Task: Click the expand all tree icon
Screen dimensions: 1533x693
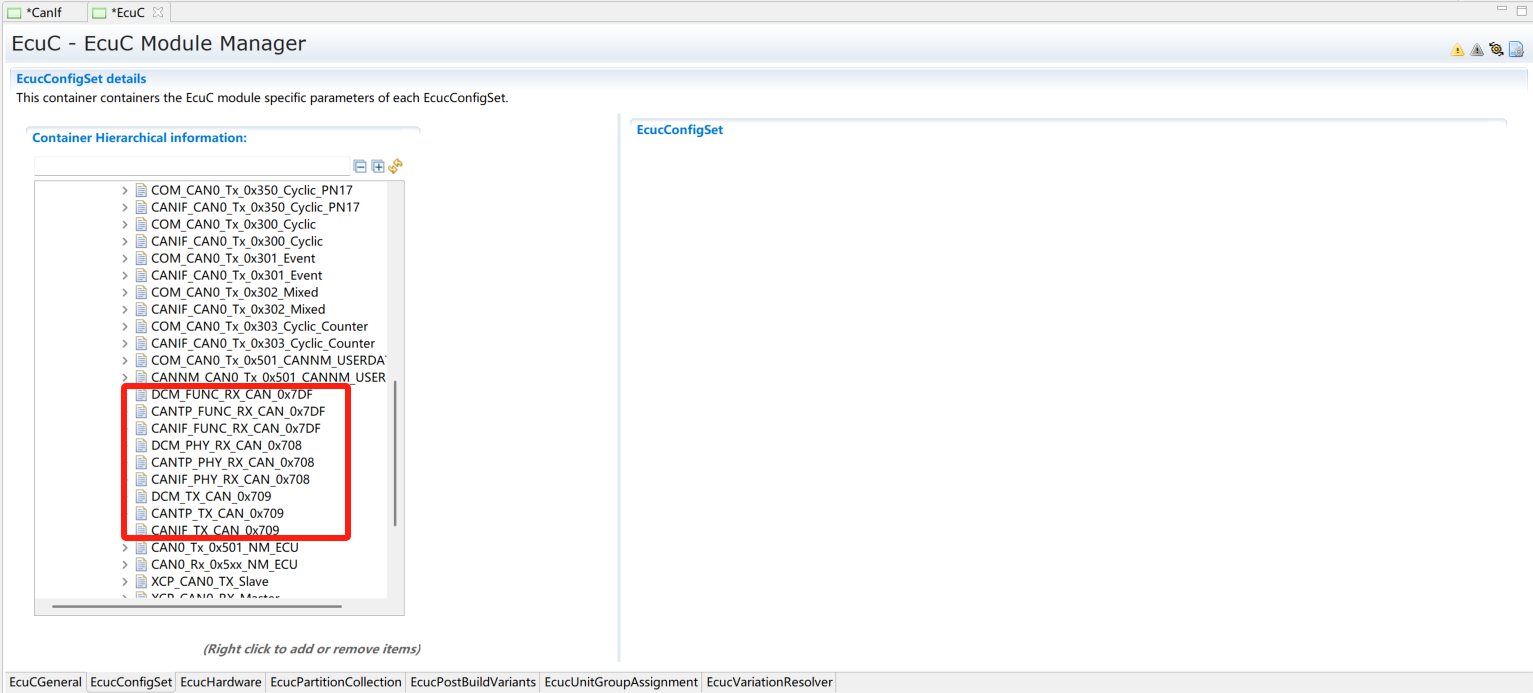Action: [x=378, y=166]
